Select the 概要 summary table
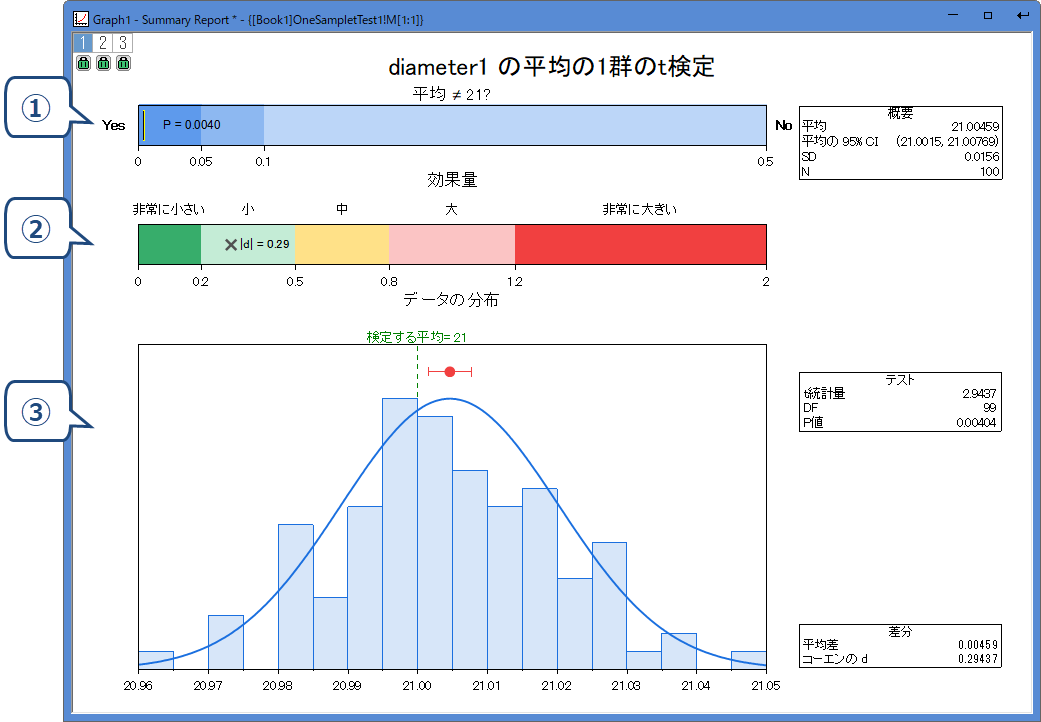The width and height of the screenshot is (1041, 722). click(900, 142)
